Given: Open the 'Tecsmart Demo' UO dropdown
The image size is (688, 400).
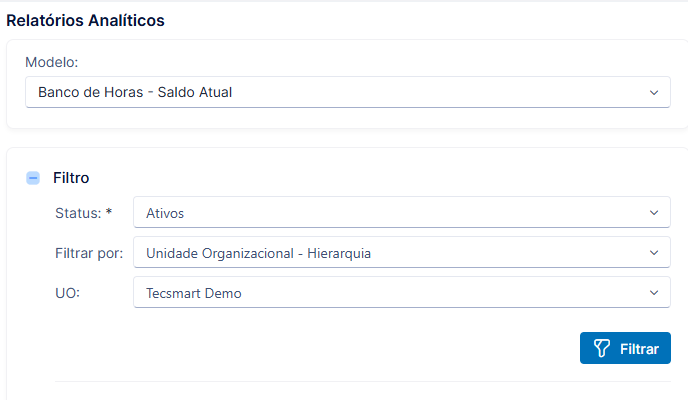Looking at the screenshot, I should tap(401, 292).
